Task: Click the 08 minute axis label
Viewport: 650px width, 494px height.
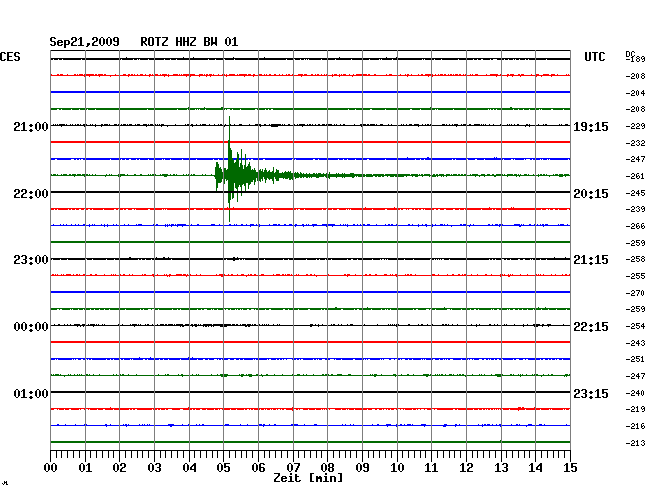Action: [327, 467]
